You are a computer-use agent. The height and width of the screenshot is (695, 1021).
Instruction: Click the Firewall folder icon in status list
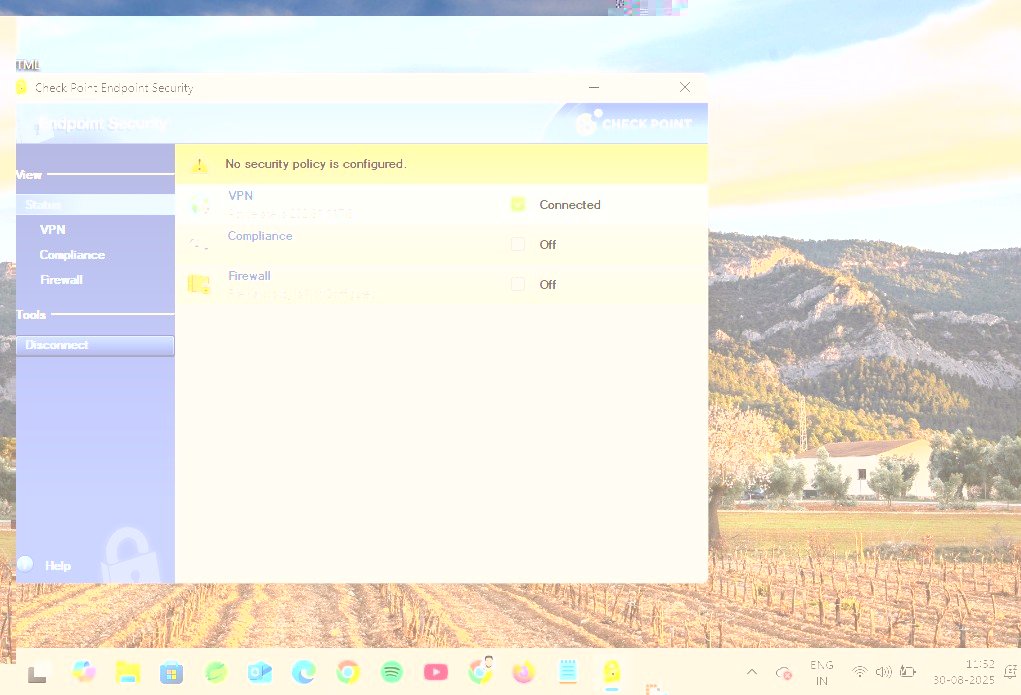pyautogui.click(x=199, y=284)
